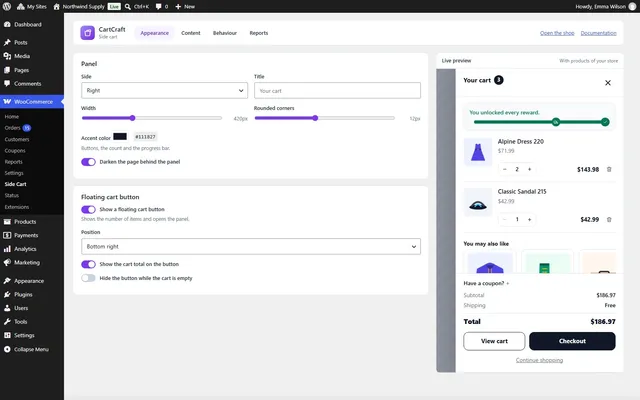Viewport: 640px width, 400px height.
Task: Increase Alpine Dress 220 quantity
Action: click(x=529, y=169)
